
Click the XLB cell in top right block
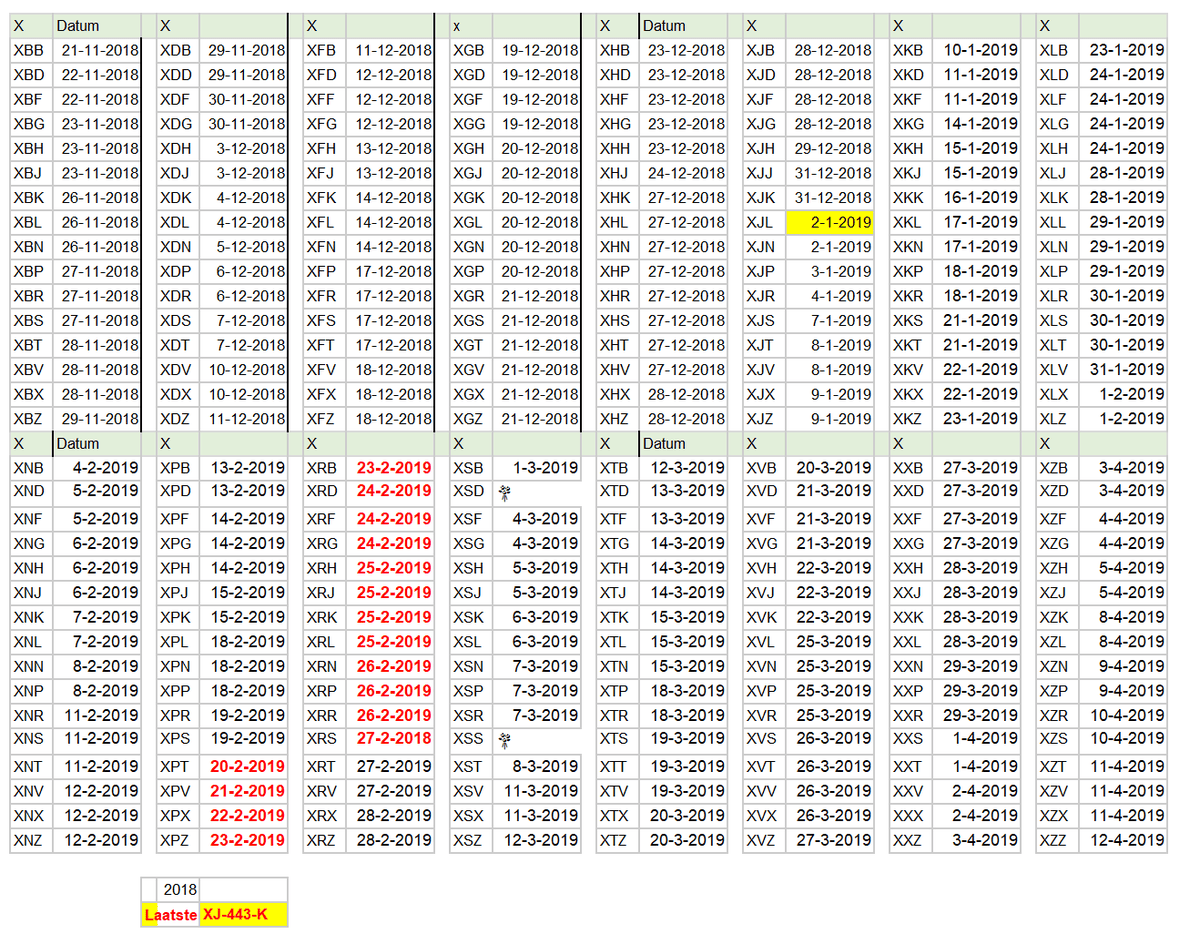(x=1055, y=50)
